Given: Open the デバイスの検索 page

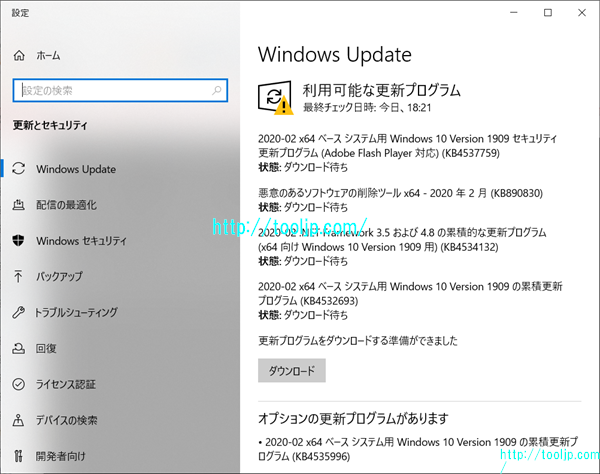Looking at the screenshot, I should pos(67,420).
